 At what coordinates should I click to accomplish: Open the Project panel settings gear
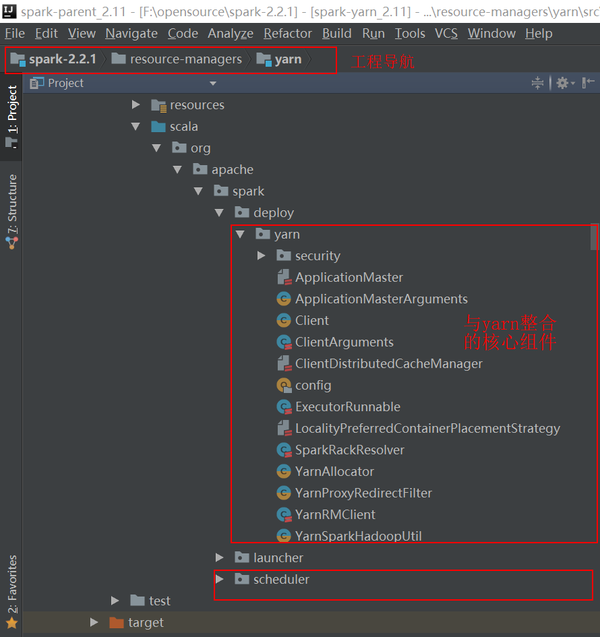tap(565, 83)
